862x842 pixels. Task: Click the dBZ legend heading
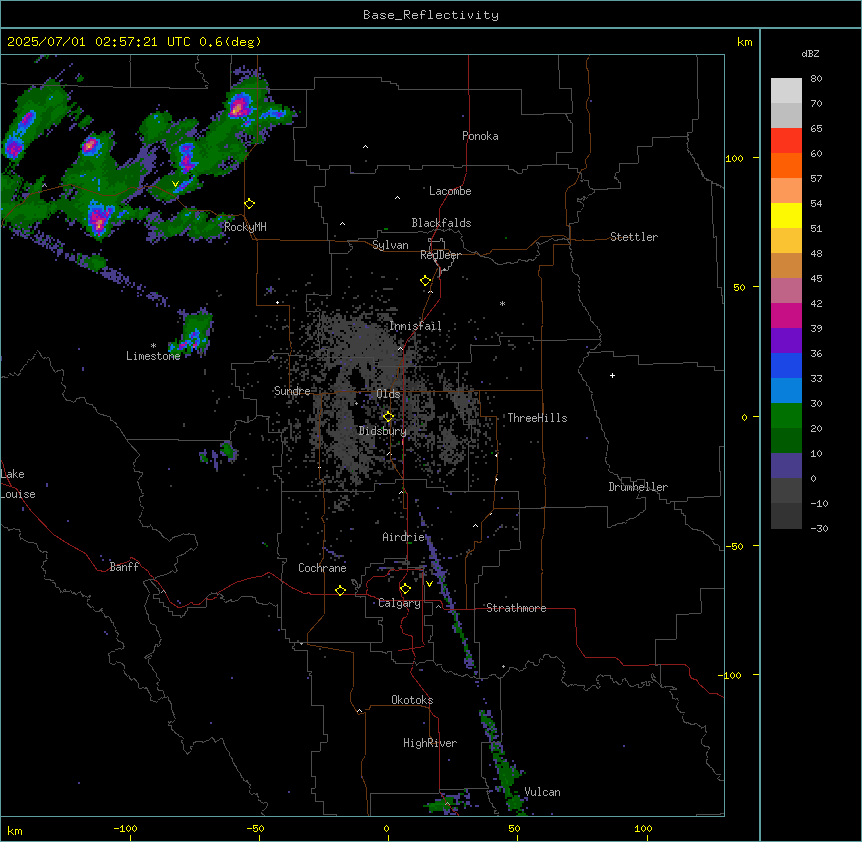pos(810,54)
